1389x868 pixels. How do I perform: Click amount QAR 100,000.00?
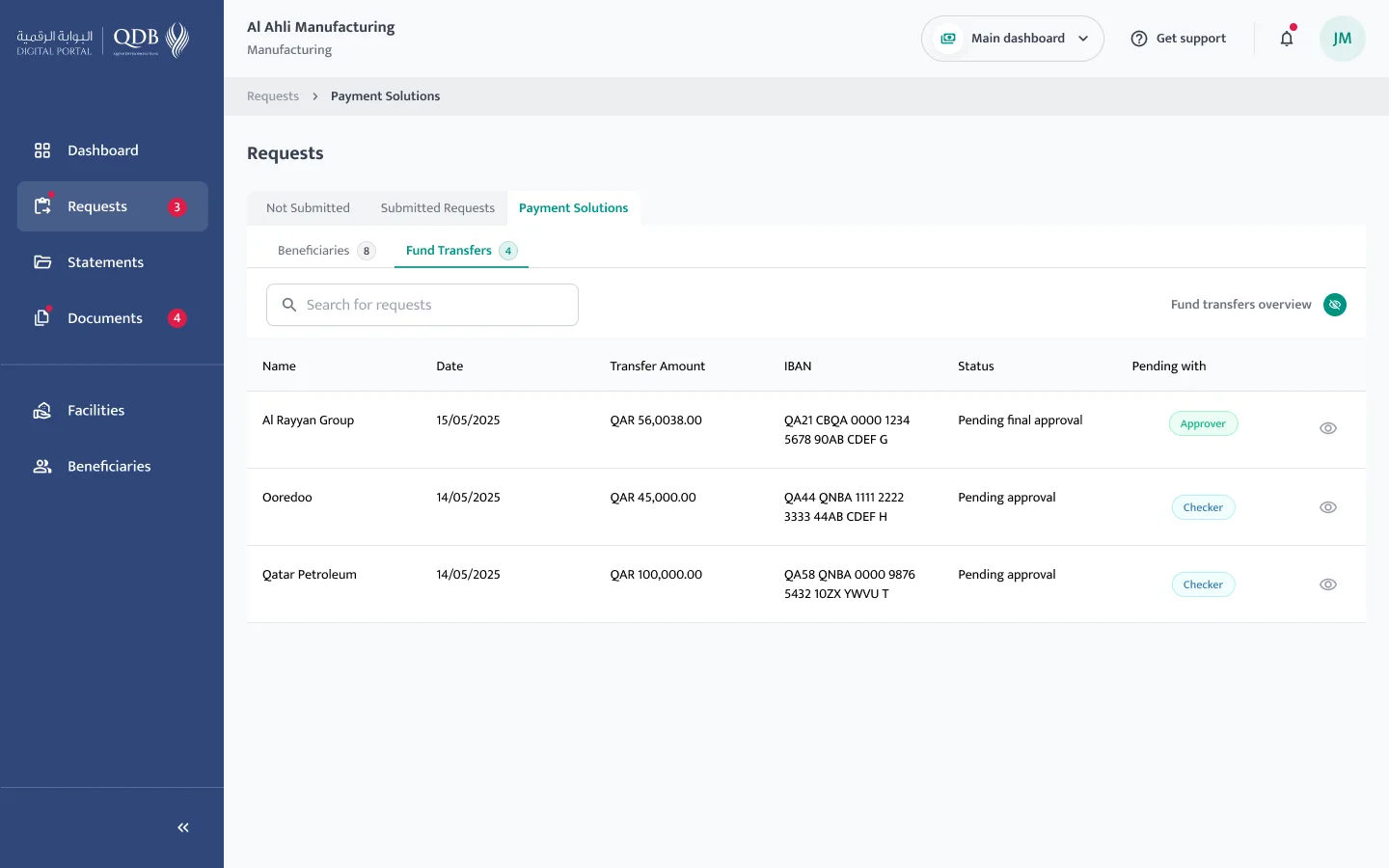656,575
